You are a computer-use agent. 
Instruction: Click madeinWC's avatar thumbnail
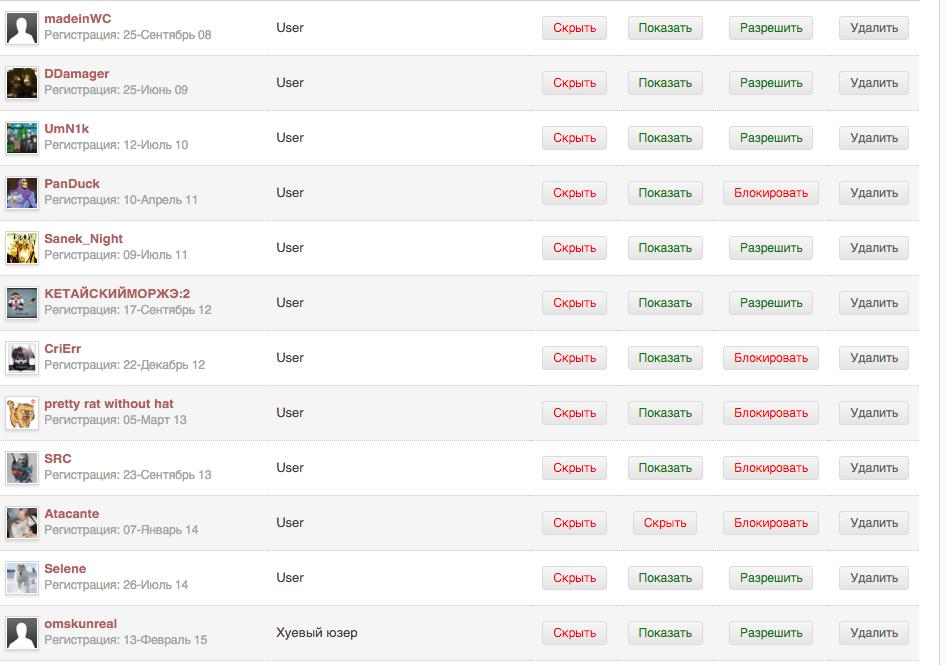click(22, 28)
